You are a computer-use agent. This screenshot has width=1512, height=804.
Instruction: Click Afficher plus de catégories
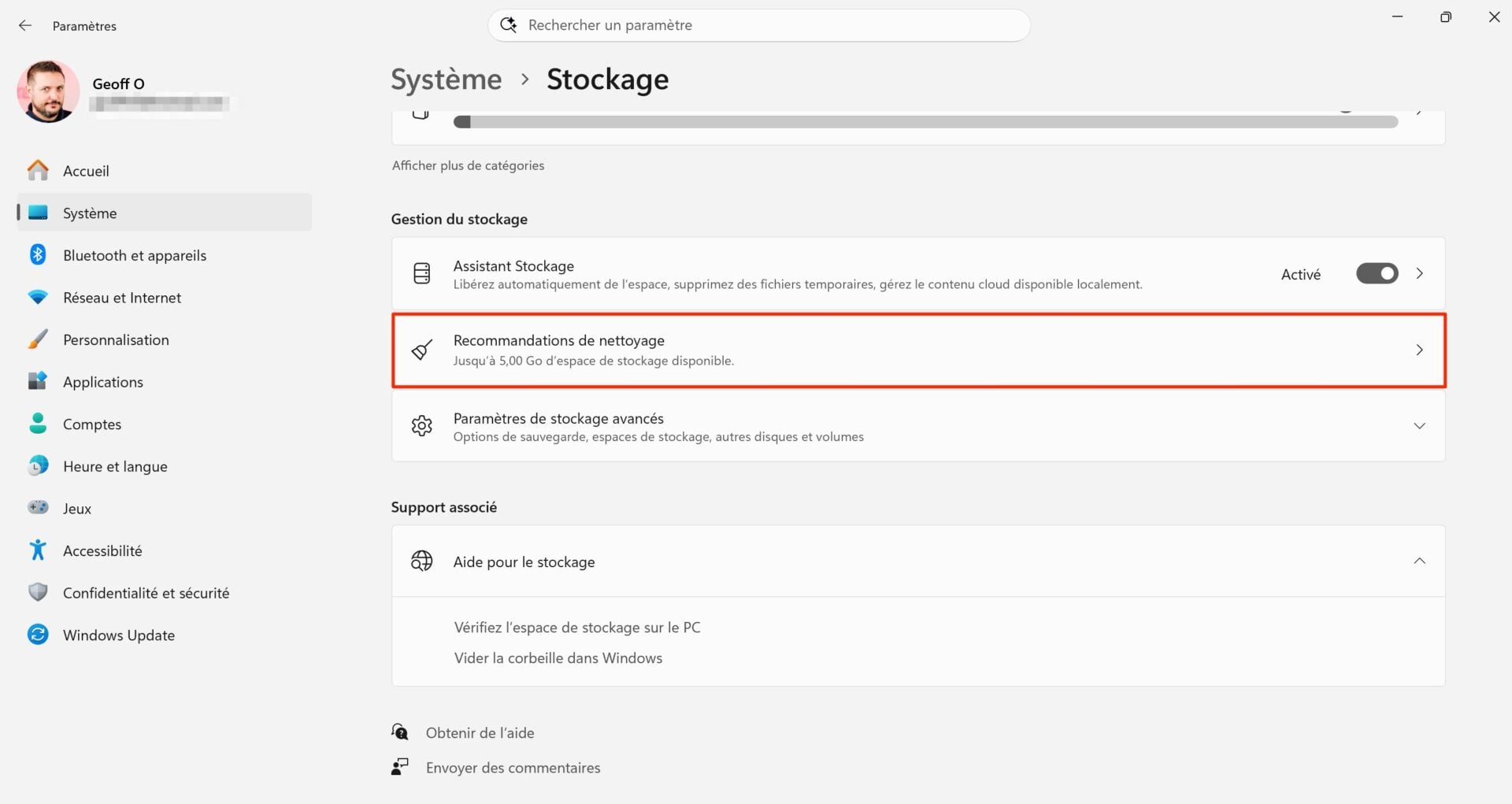click(468, 165)
